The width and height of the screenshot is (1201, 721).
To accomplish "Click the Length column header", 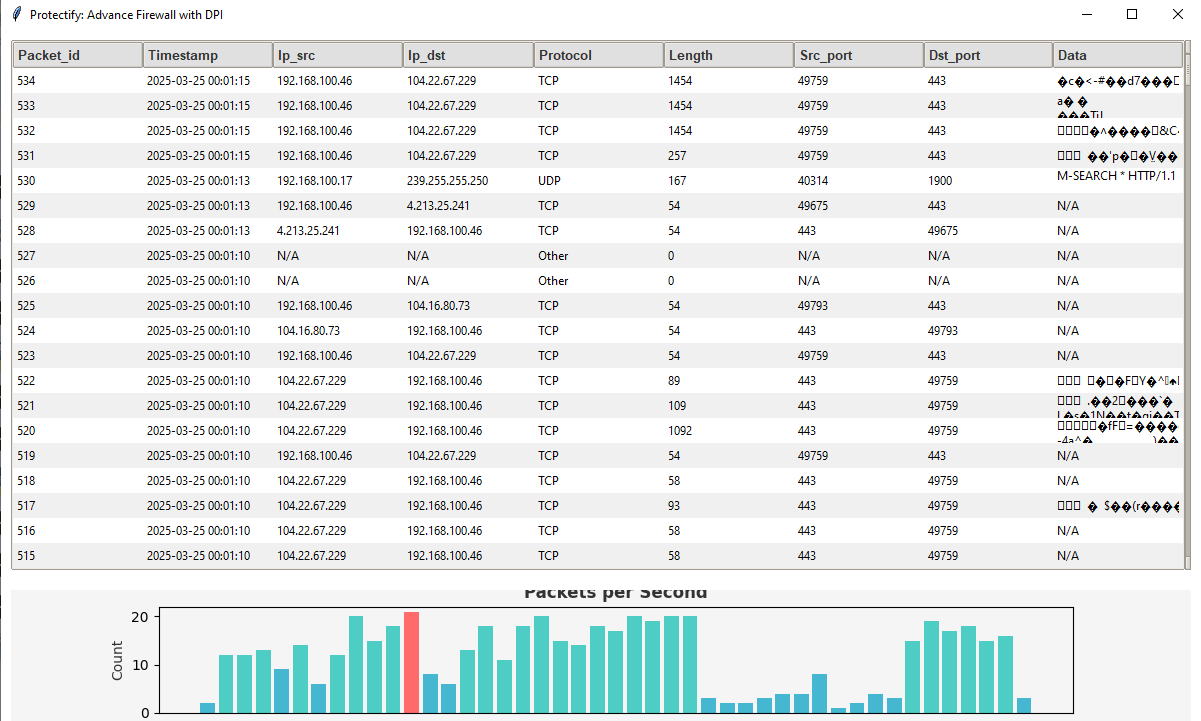I will pos(728,55).
